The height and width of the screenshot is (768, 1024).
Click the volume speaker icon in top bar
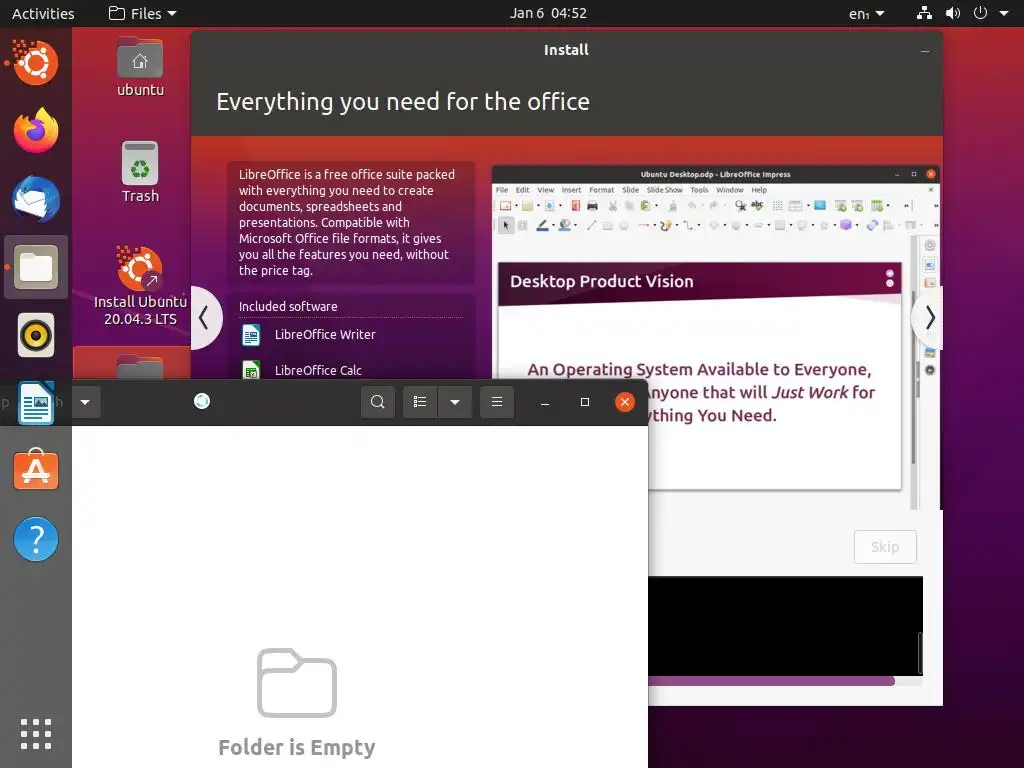click(x=953, y=13)
